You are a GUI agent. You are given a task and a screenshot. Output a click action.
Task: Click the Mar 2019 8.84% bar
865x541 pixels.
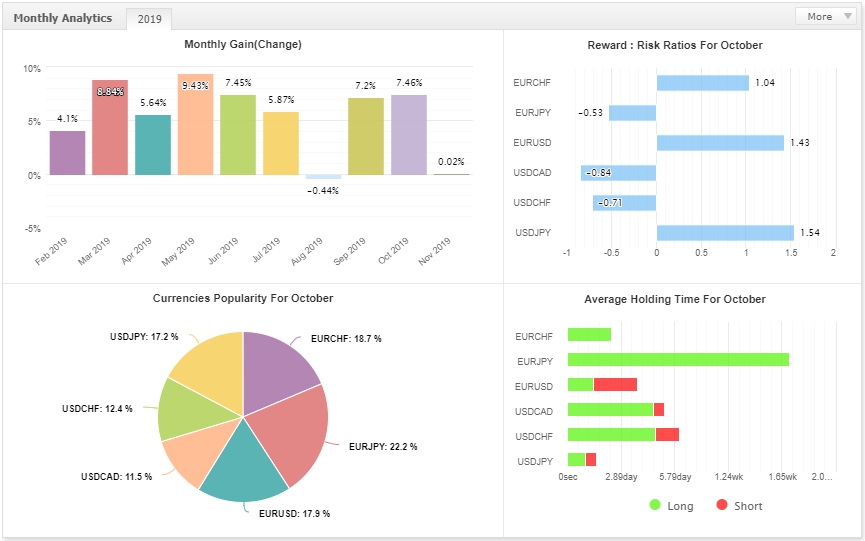click(x=110, y=127)
